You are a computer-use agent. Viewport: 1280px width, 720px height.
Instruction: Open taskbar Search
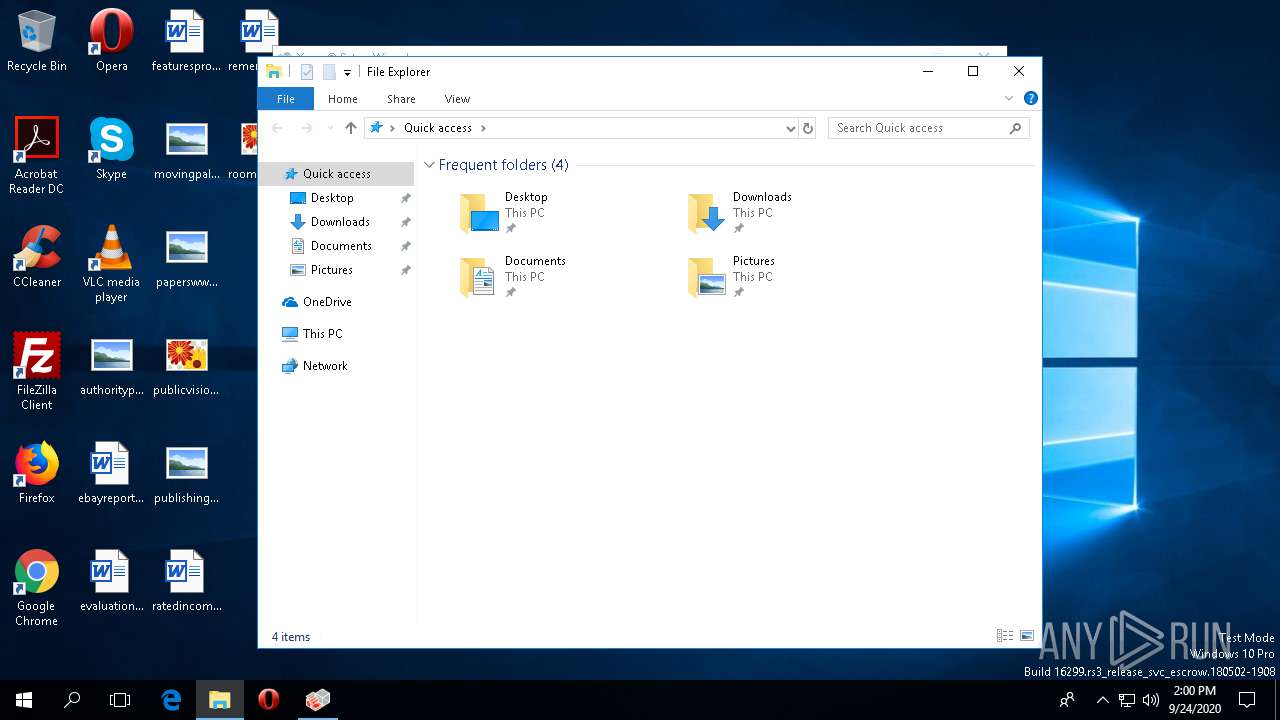[72, 700]
